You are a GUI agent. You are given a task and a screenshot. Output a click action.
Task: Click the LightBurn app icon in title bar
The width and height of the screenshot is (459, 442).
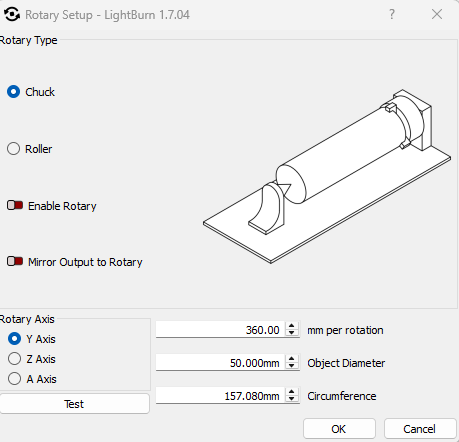click(12, 14)
